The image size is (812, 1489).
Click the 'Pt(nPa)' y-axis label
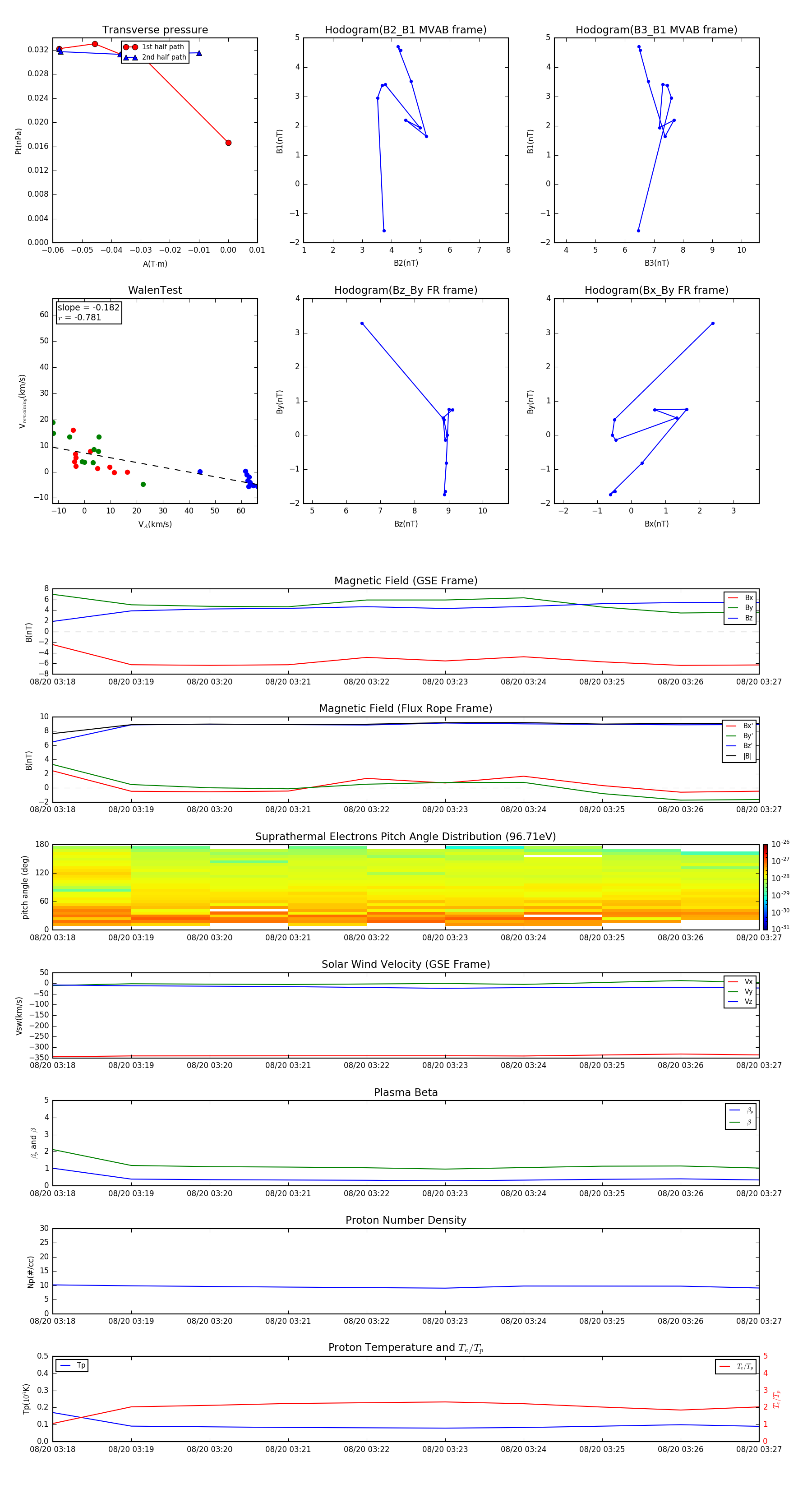pos(18,141)
